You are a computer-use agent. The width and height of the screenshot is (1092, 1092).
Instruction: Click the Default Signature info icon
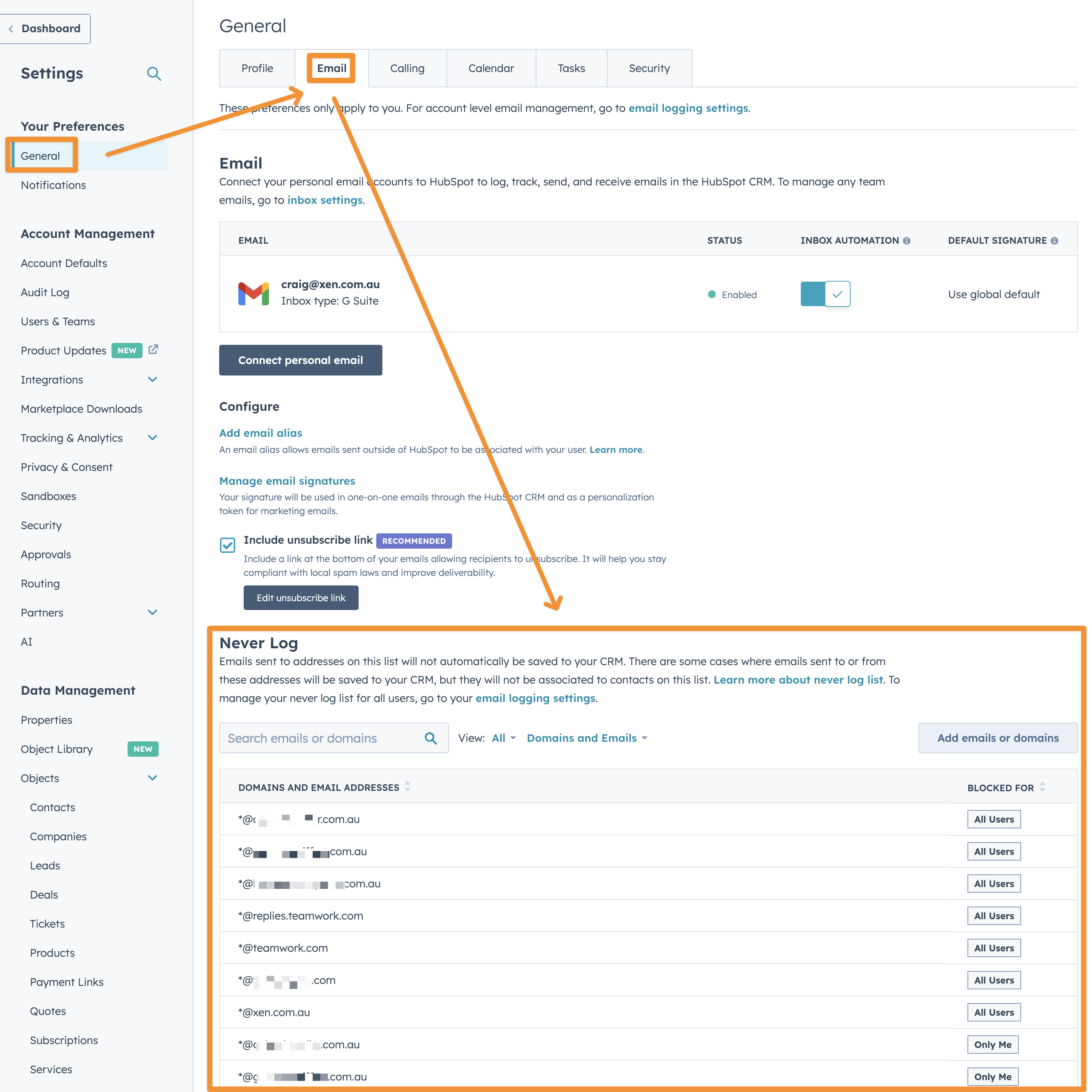coord(1054,241)
